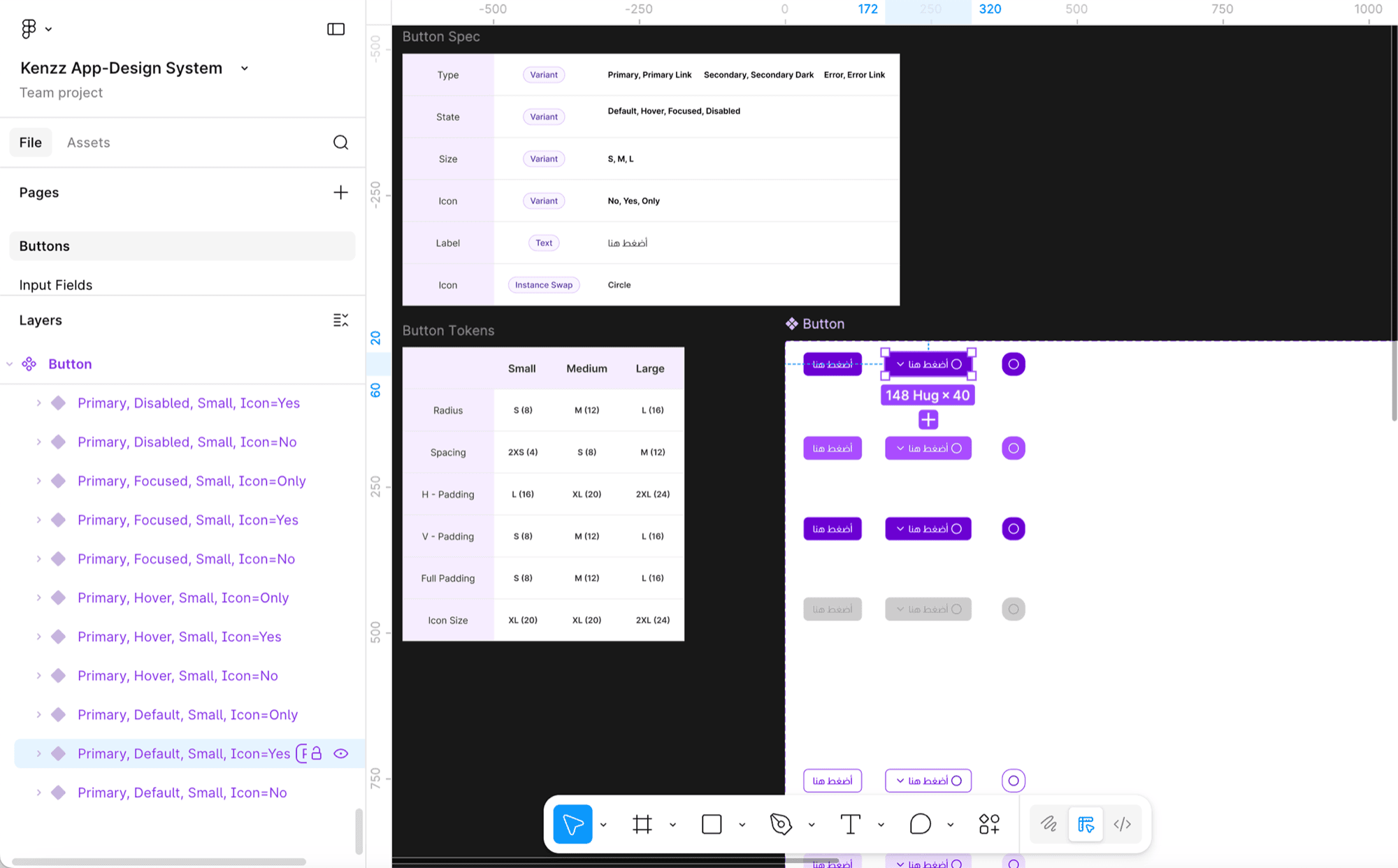Open the Comment tool options chevron
1398x868 pixels.
point(950,825)
